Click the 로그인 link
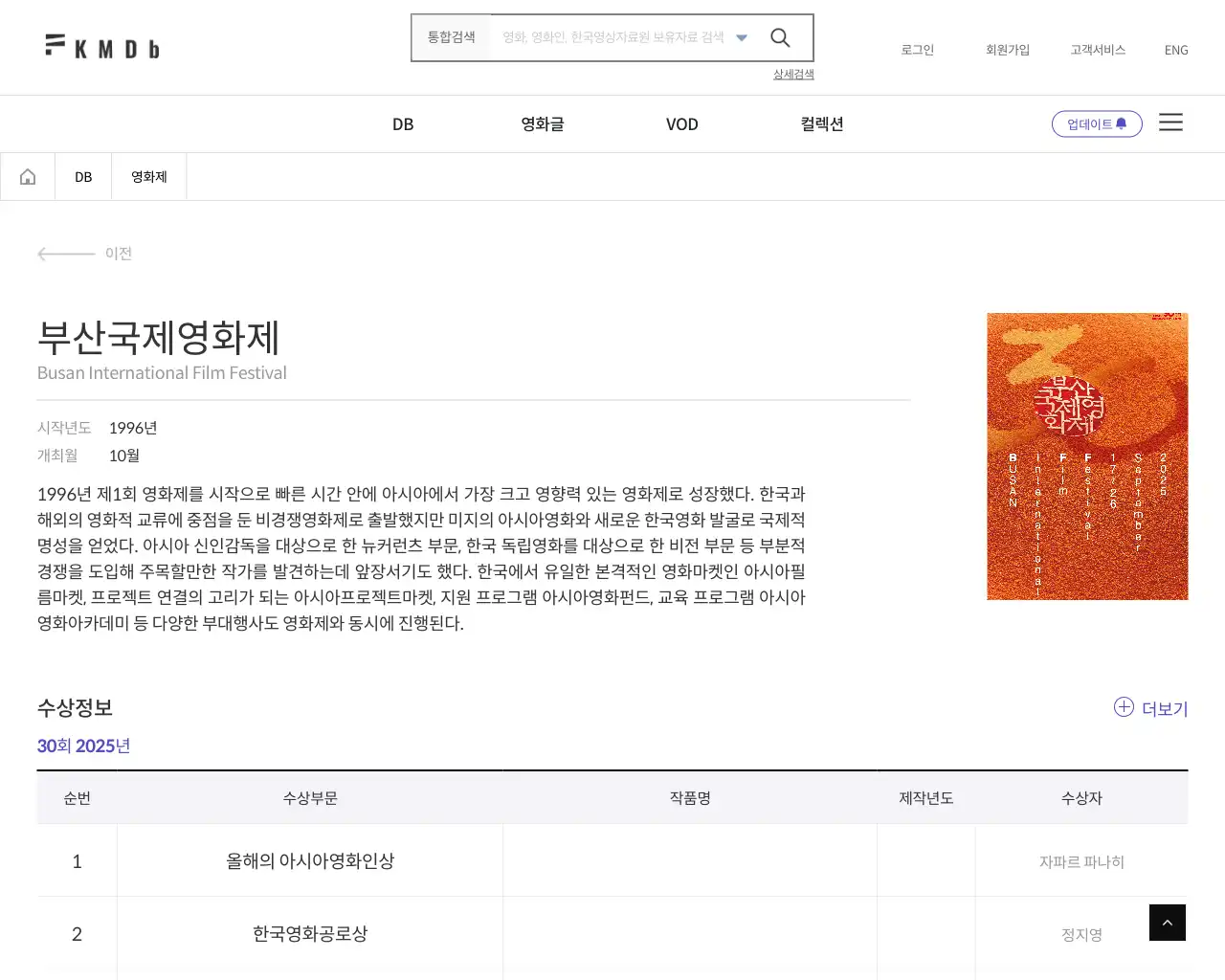This screenshot has height=980, width=1225. pyautogui.click(x=917, y=50)
